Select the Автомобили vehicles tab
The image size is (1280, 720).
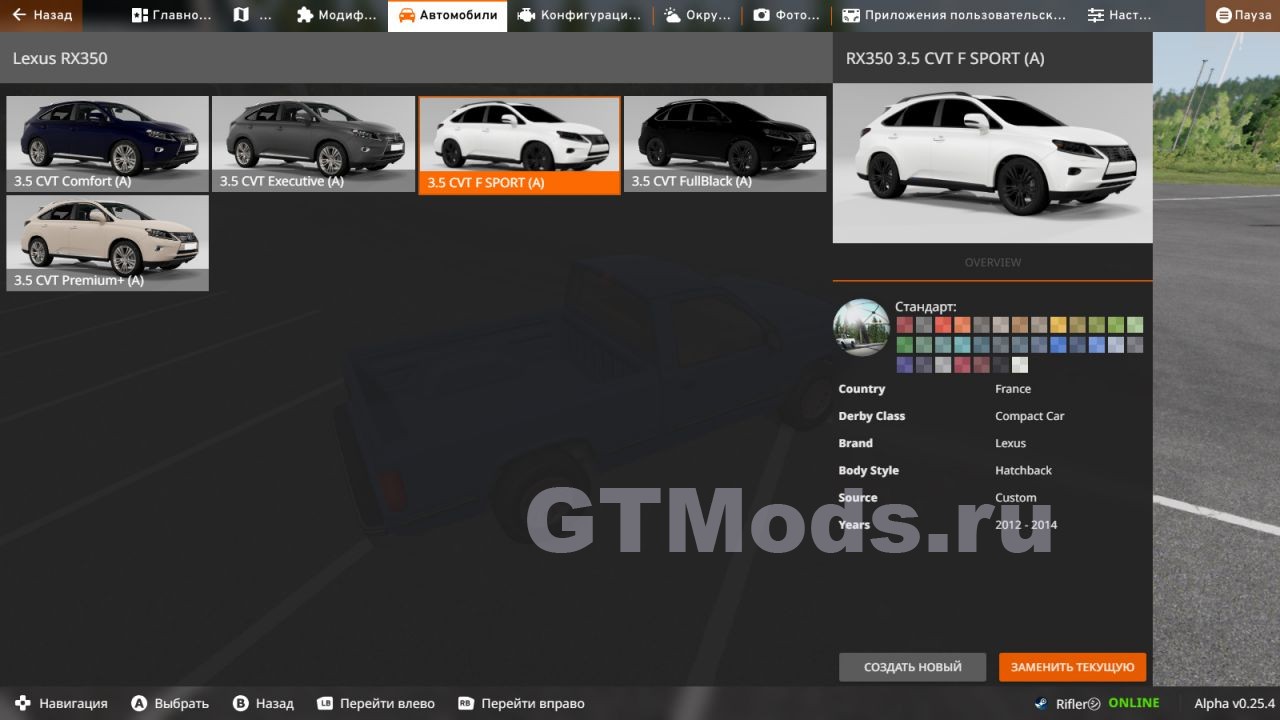coord(447,15)
